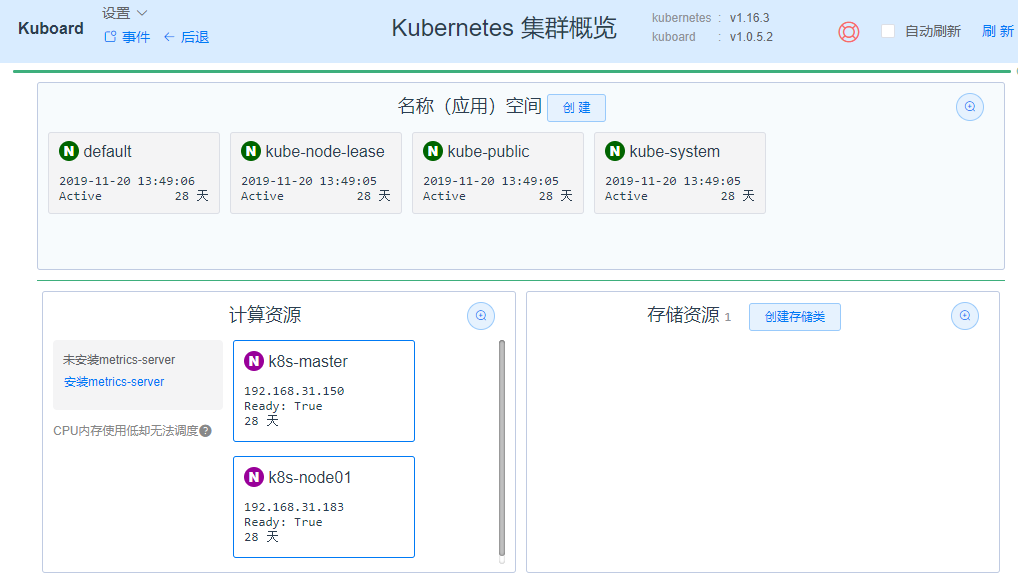Click the 计算资源 heading
1018x578 pixels.
265,315
